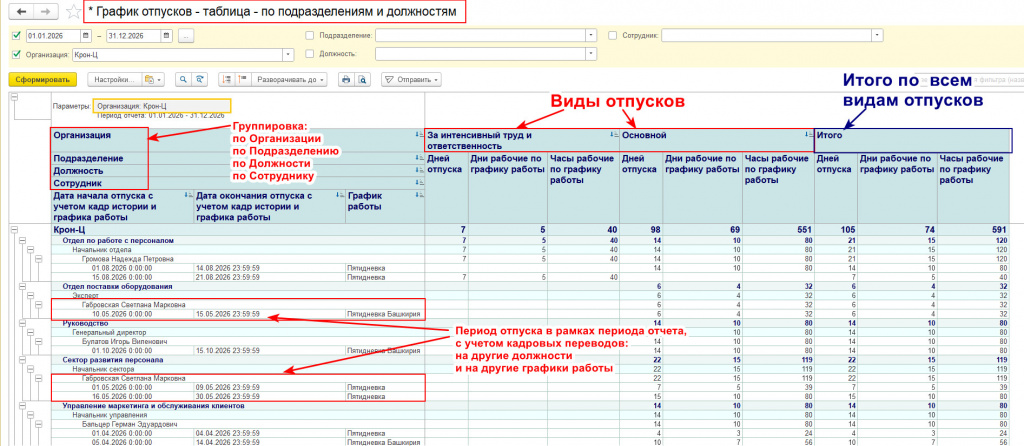Open the period selection ellipsis button
This screenshot has width=1024, height=446.
186,35
